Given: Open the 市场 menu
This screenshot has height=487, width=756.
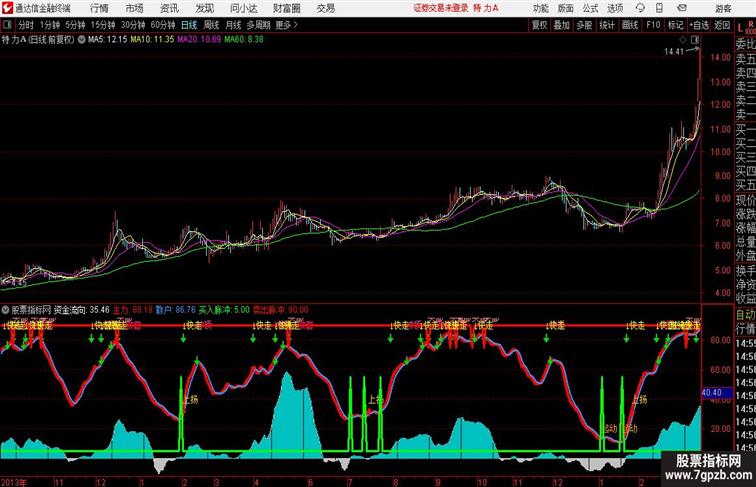Looking at the screenshot, I should [135, 8].
